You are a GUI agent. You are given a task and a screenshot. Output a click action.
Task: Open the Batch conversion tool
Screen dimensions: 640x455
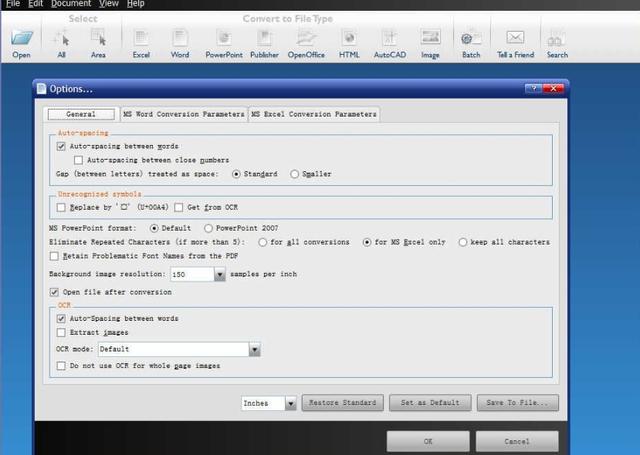pos(471,38)
